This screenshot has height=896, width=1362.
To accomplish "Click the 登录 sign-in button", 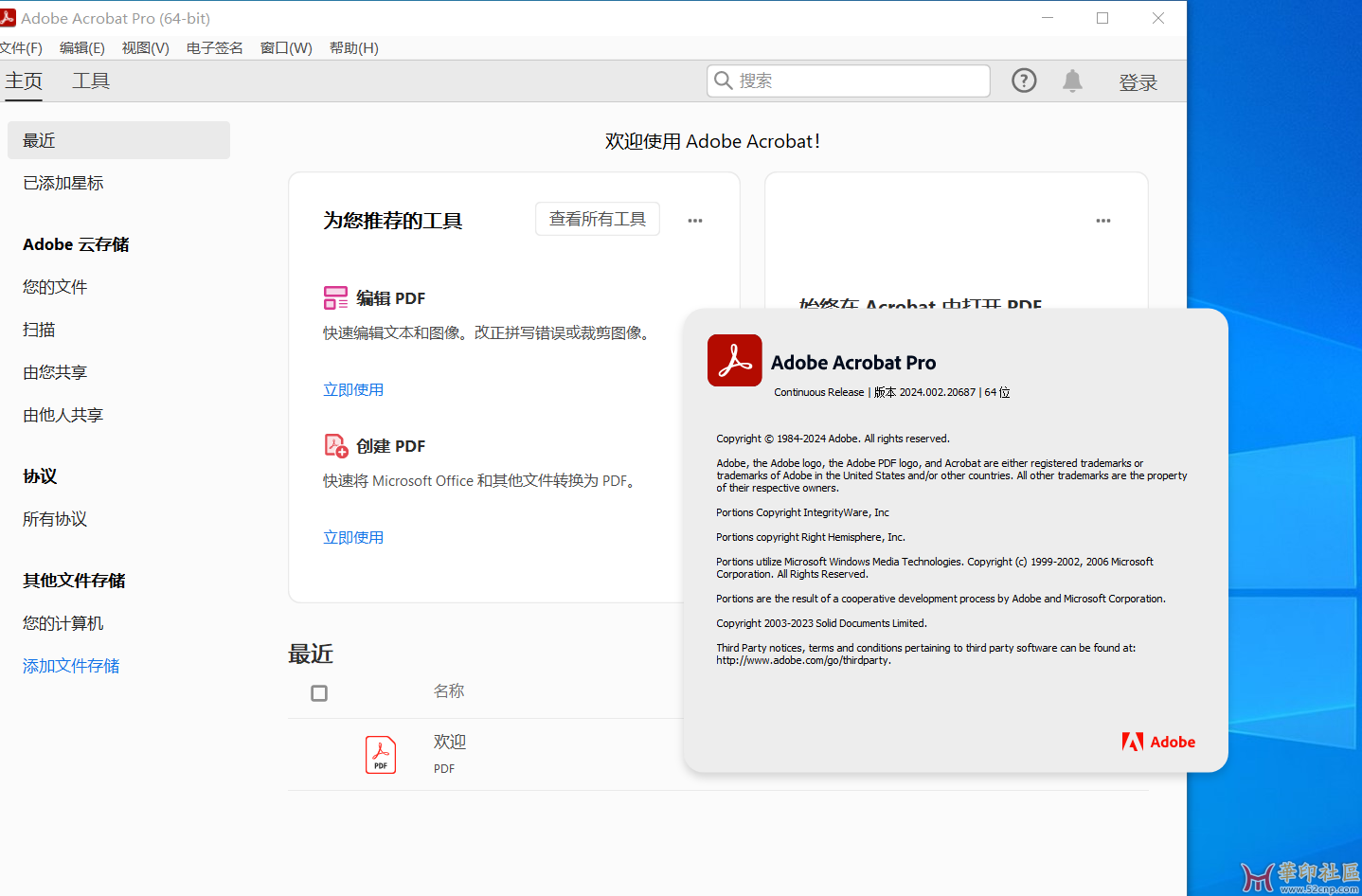I will point(1138,82).
